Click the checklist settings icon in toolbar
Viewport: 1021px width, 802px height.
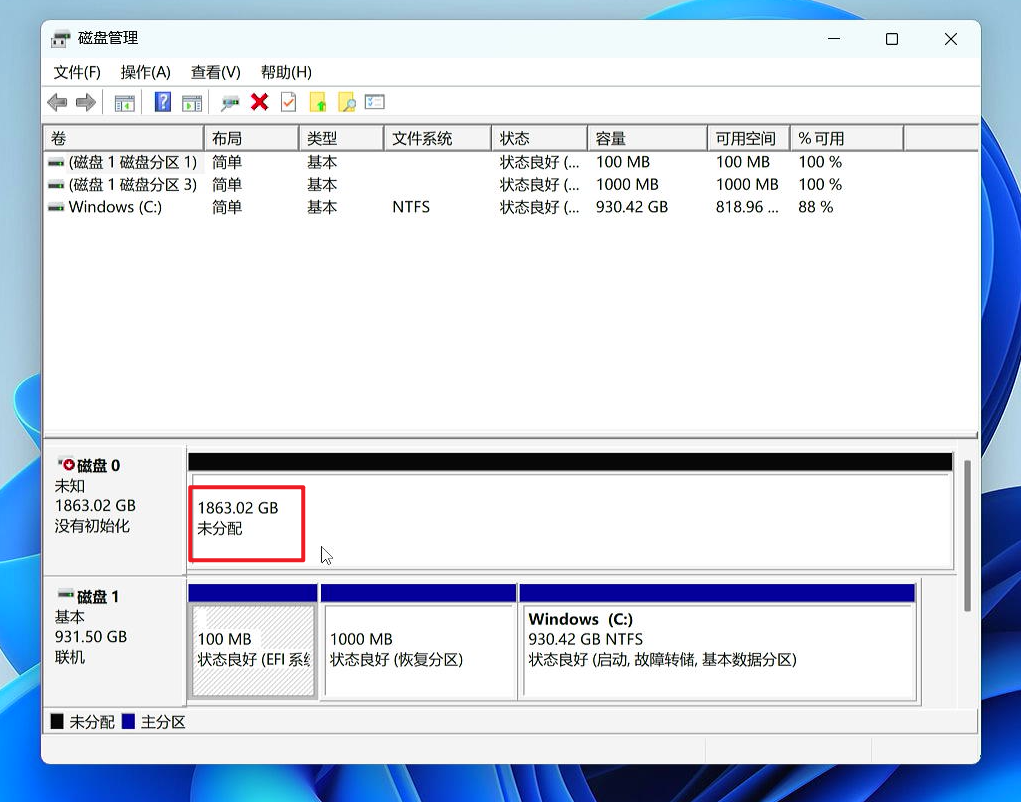[374, 102]
